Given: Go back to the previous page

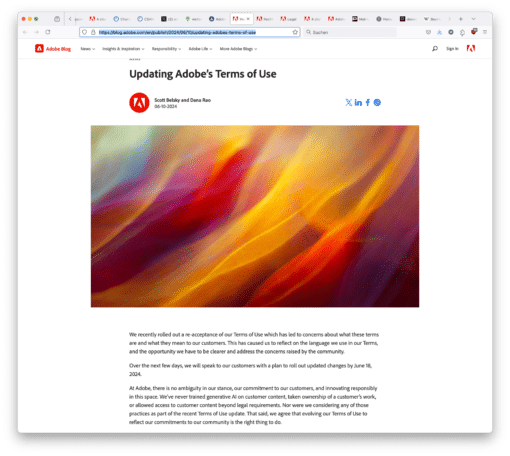Looking at the screenshot, I should [x=25, y=32].
